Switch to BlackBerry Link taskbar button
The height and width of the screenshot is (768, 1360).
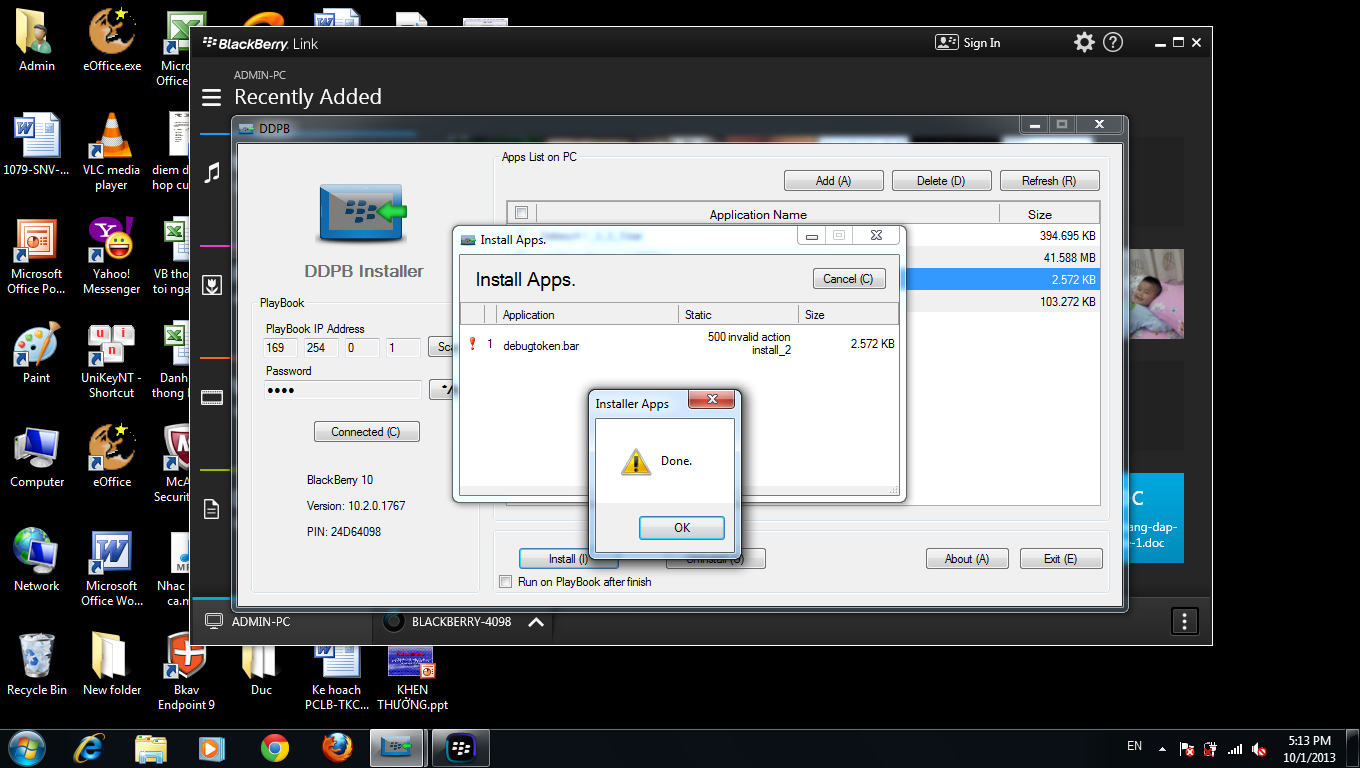tap(460, 747)
